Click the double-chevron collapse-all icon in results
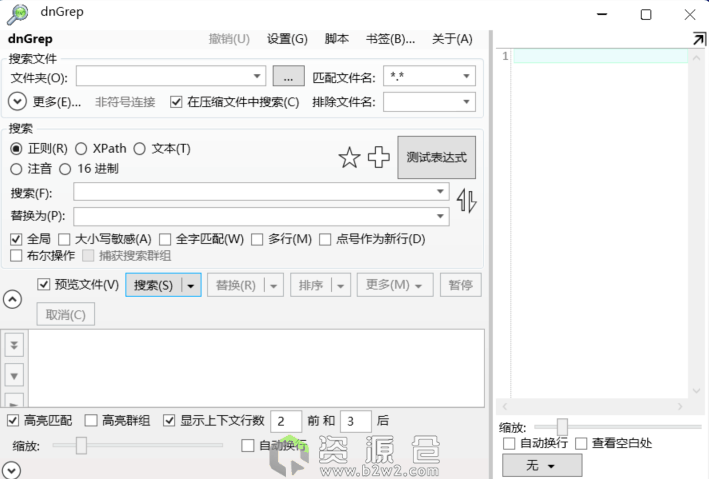This screenshot has width=709, height=479. coord(14,344)
